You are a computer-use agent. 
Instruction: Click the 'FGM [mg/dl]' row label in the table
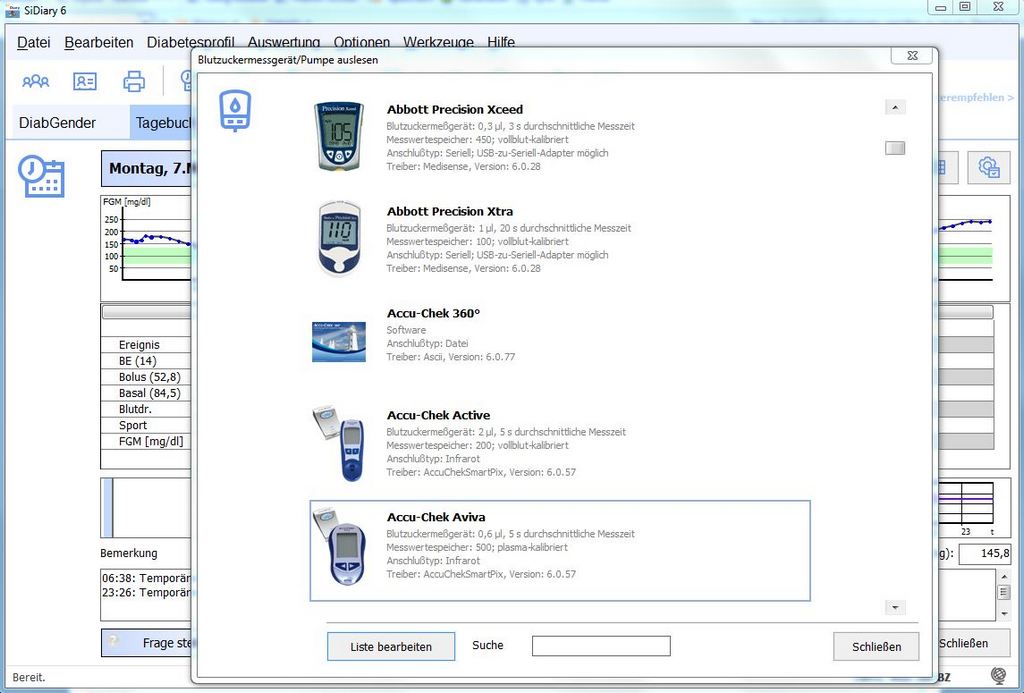151,442
